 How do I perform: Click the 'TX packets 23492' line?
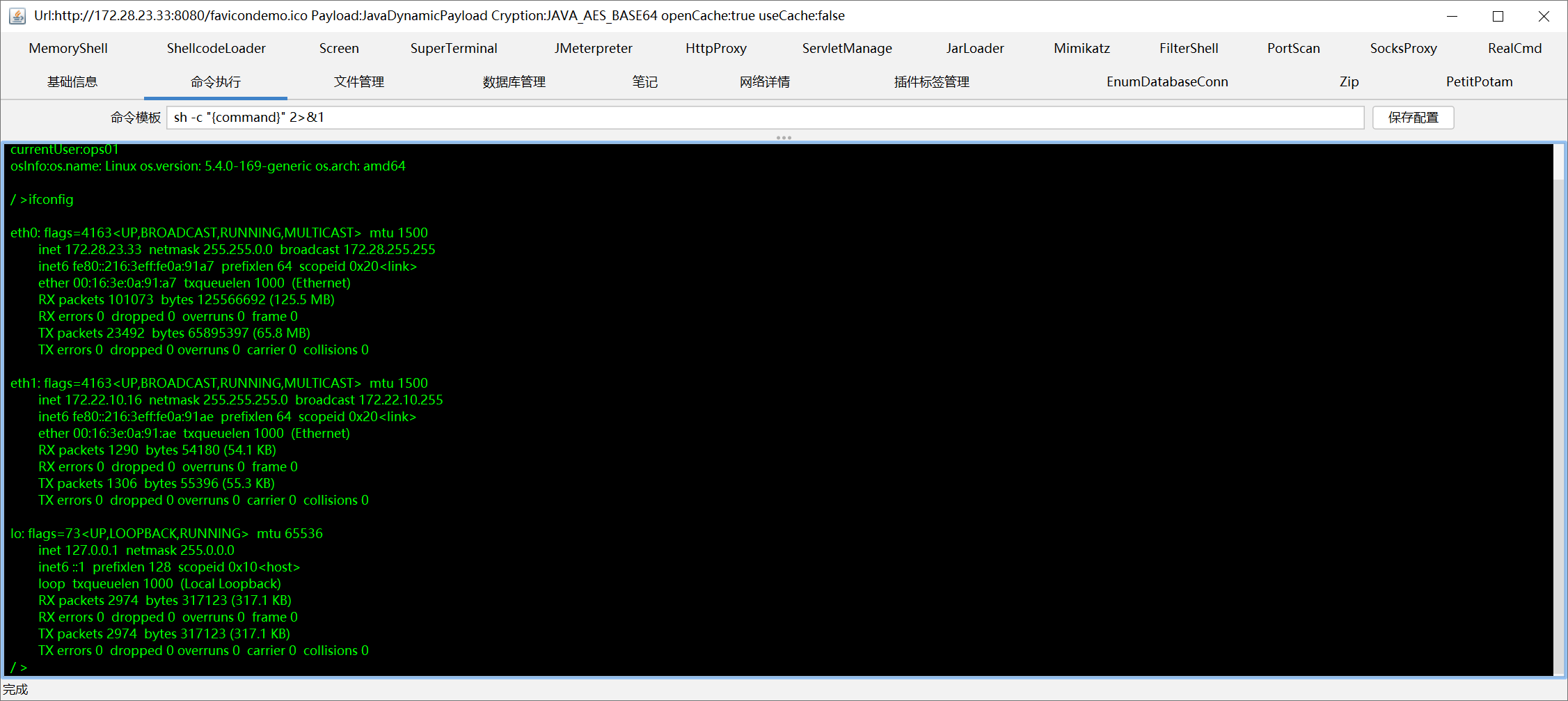pyautogui.click(x=174, y=333)
